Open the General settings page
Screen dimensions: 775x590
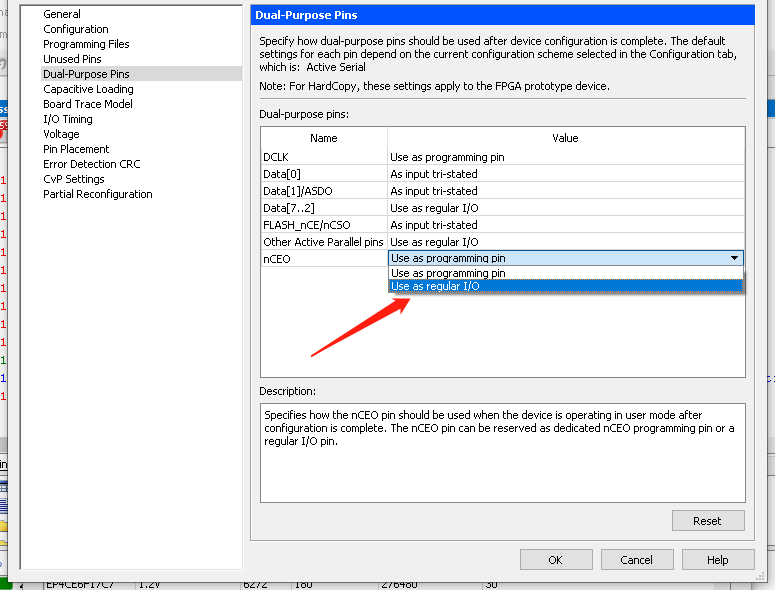(x=62, y=14)
